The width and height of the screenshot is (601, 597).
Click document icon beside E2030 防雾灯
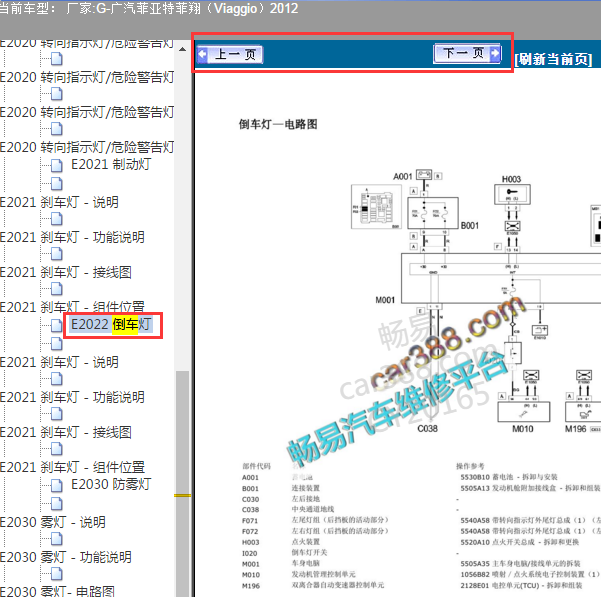click(x=57, y=485)
